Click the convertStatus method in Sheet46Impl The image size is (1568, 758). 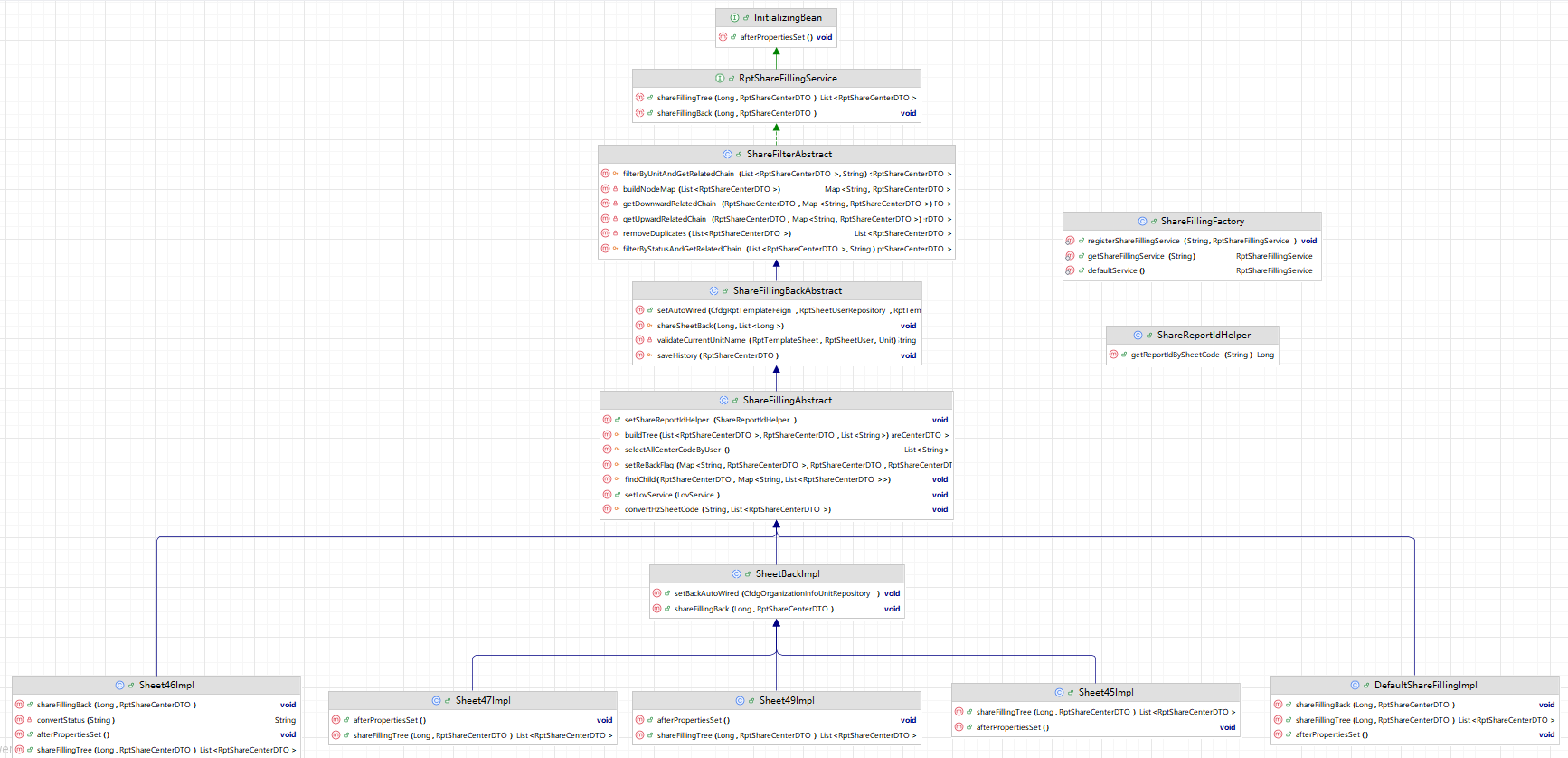(75, 720)
